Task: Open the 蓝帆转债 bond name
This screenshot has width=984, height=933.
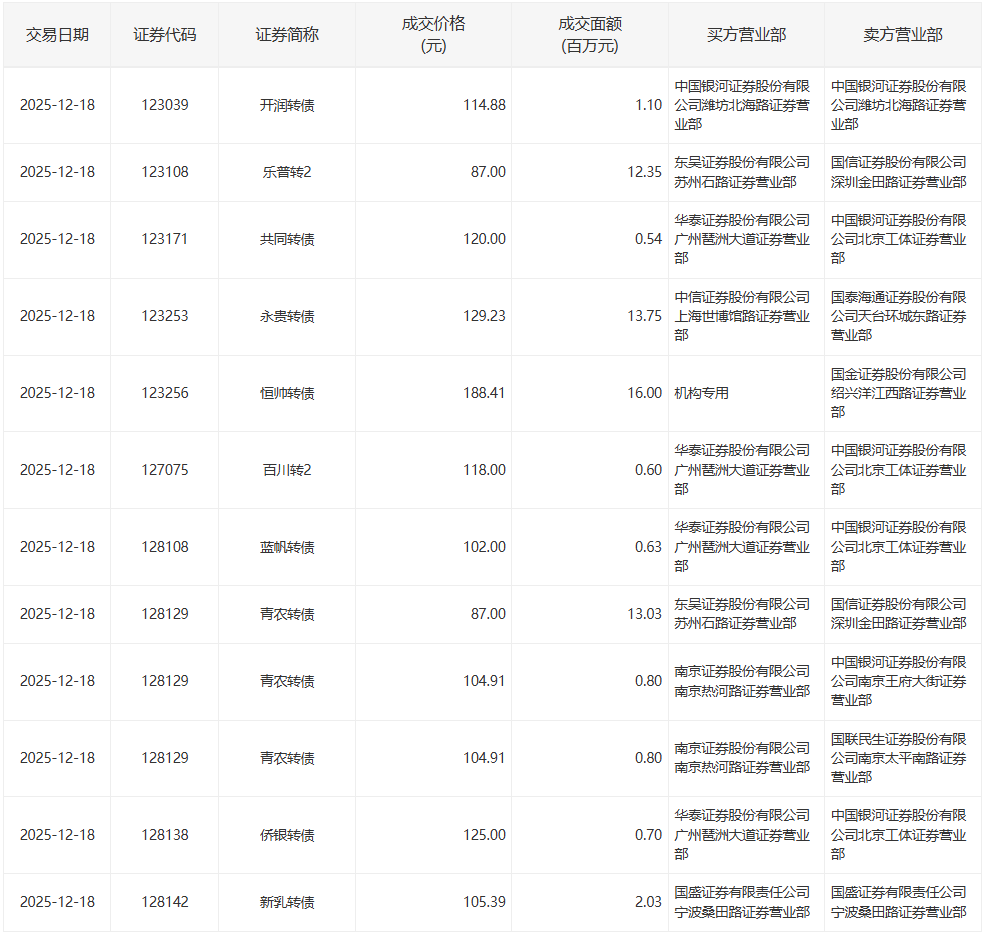Action: coord(287,547)
